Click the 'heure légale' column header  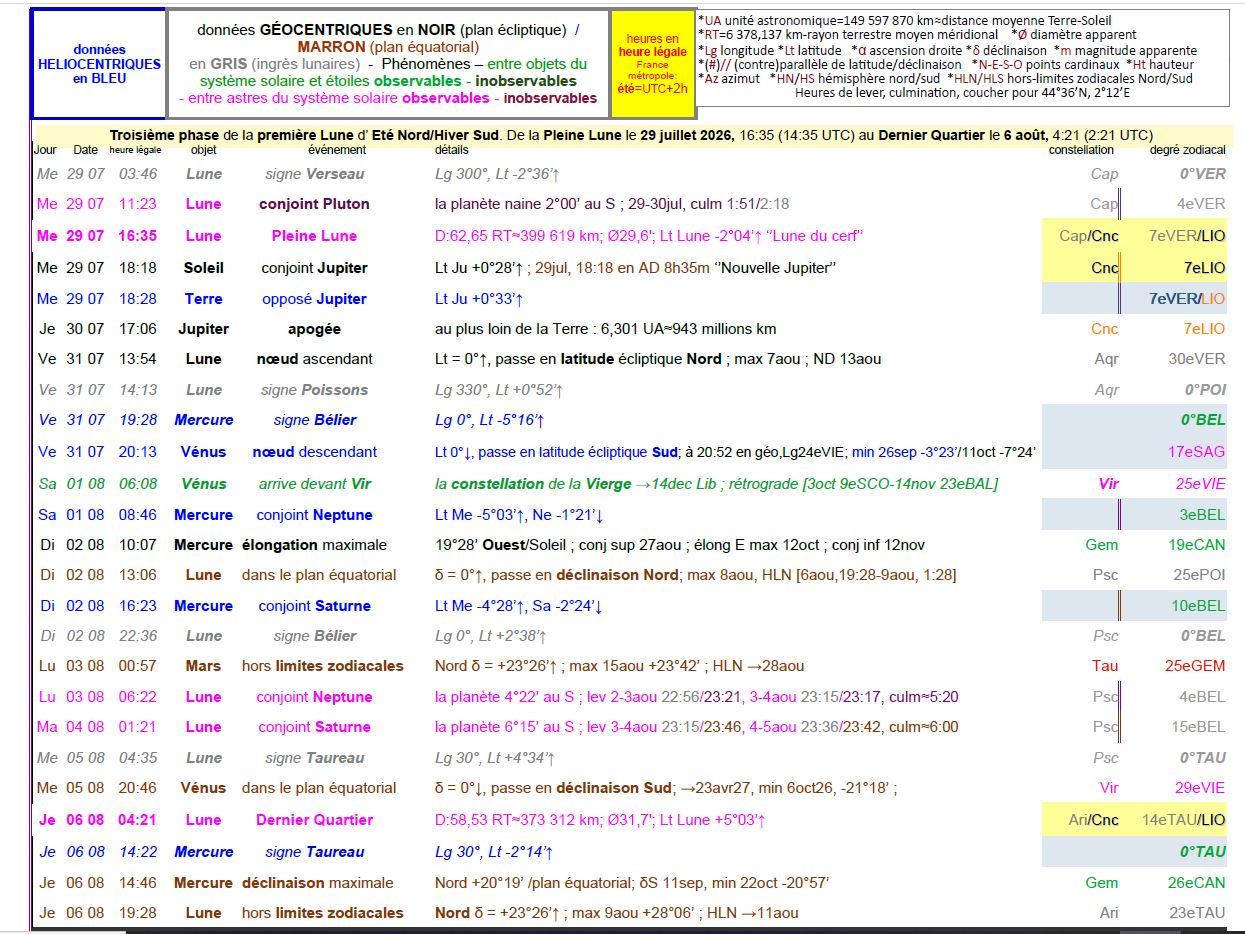point(135,150)
